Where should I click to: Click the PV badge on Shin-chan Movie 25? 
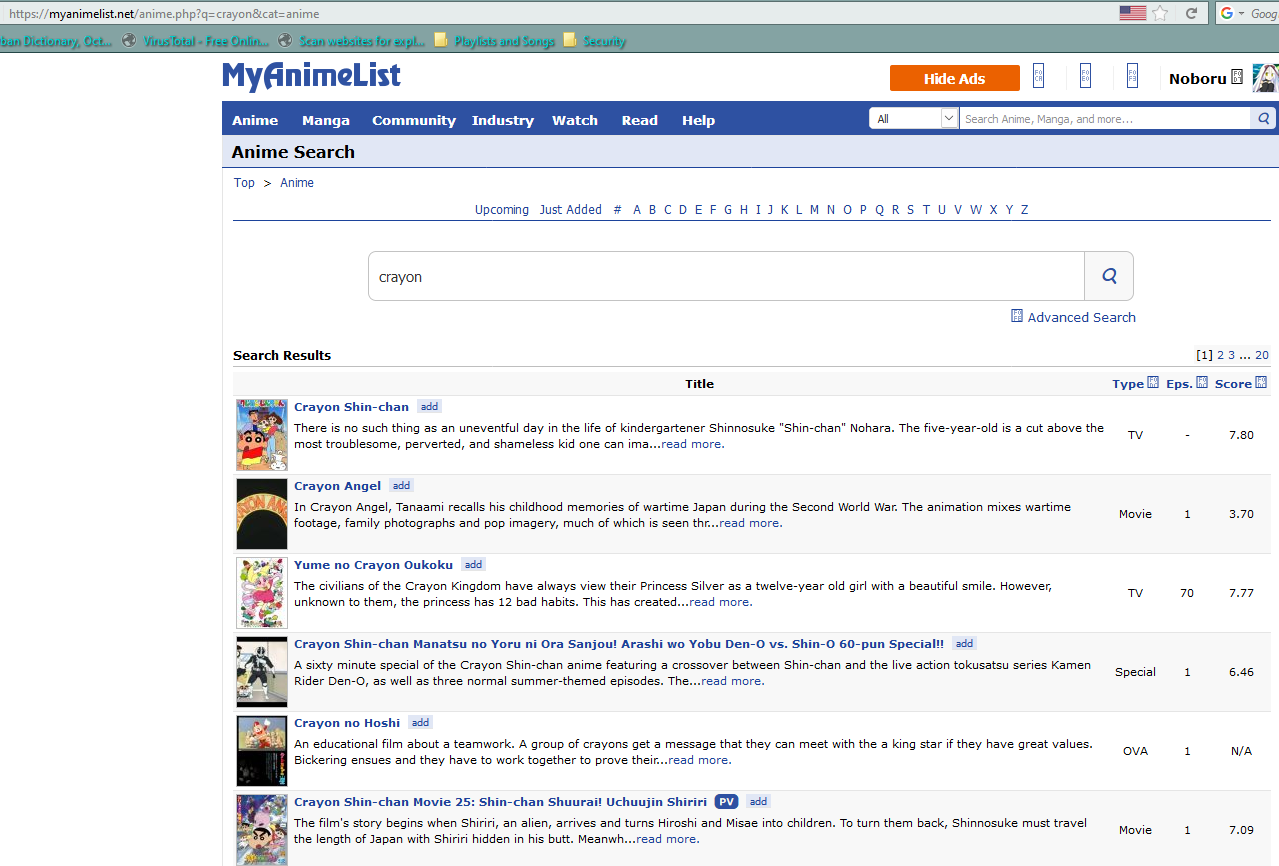click(727, 802)
